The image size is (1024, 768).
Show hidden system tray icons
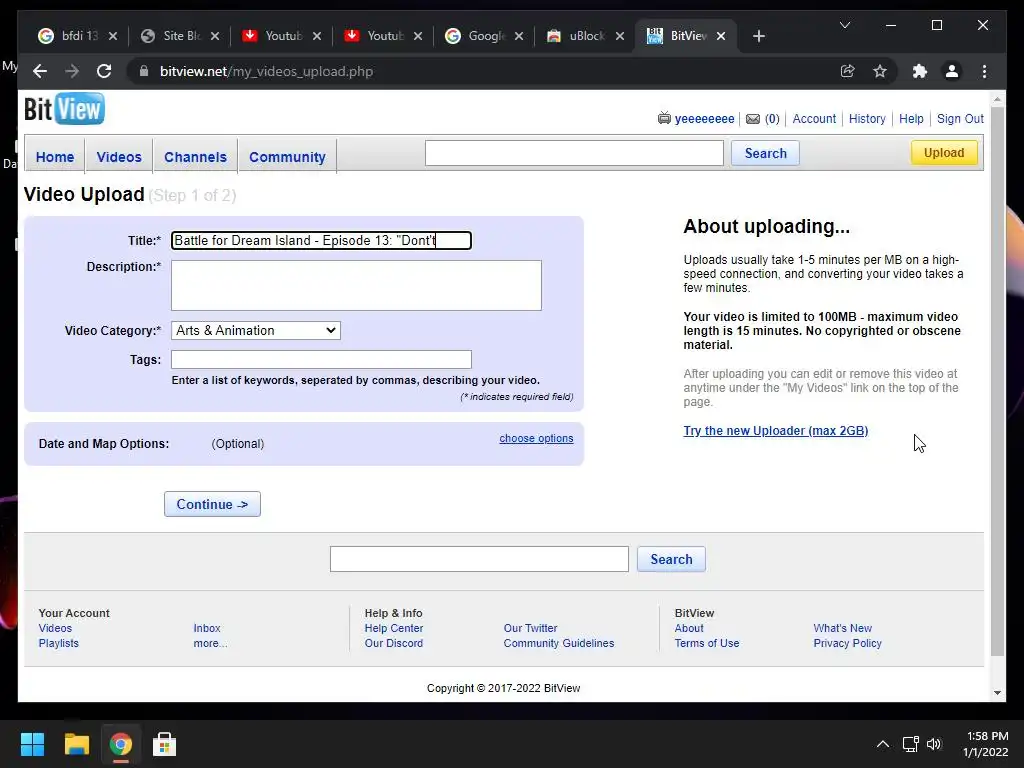click(882, 744)
